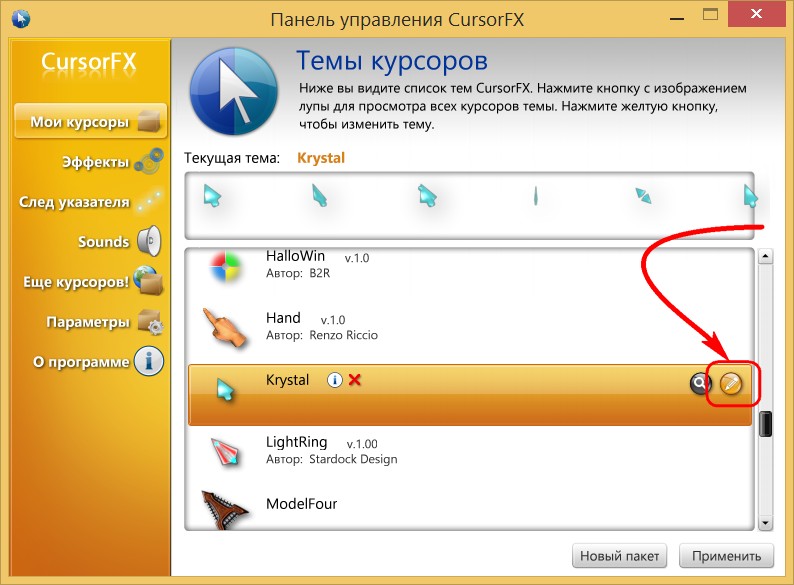Delete Krystal theme with red X
The image size is (794, 585).
point(354,379)
